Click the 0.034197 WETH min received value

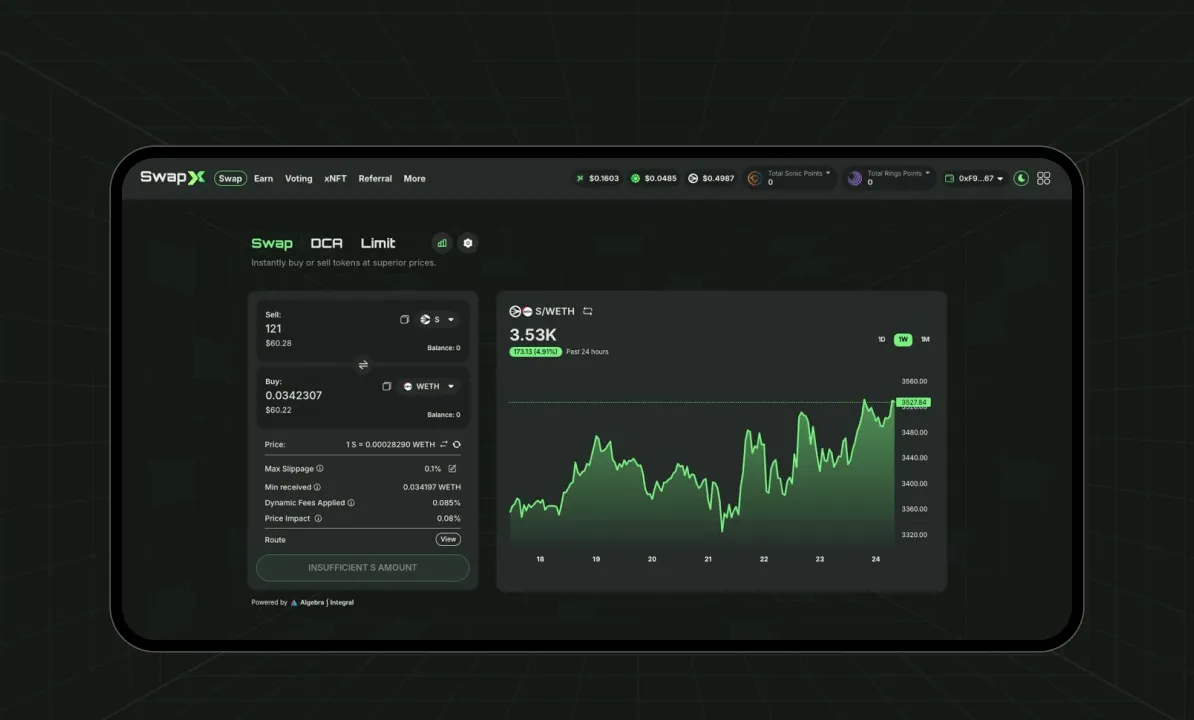coord(432,487)
